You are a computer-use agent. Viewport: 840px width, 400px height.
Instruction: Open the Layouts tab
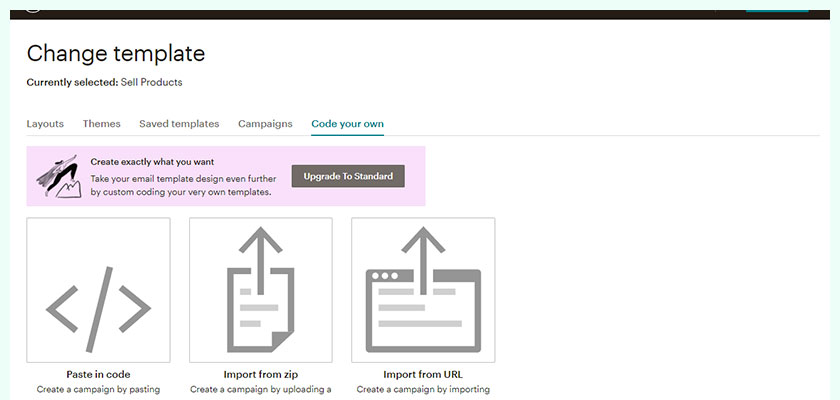point(45,124)
